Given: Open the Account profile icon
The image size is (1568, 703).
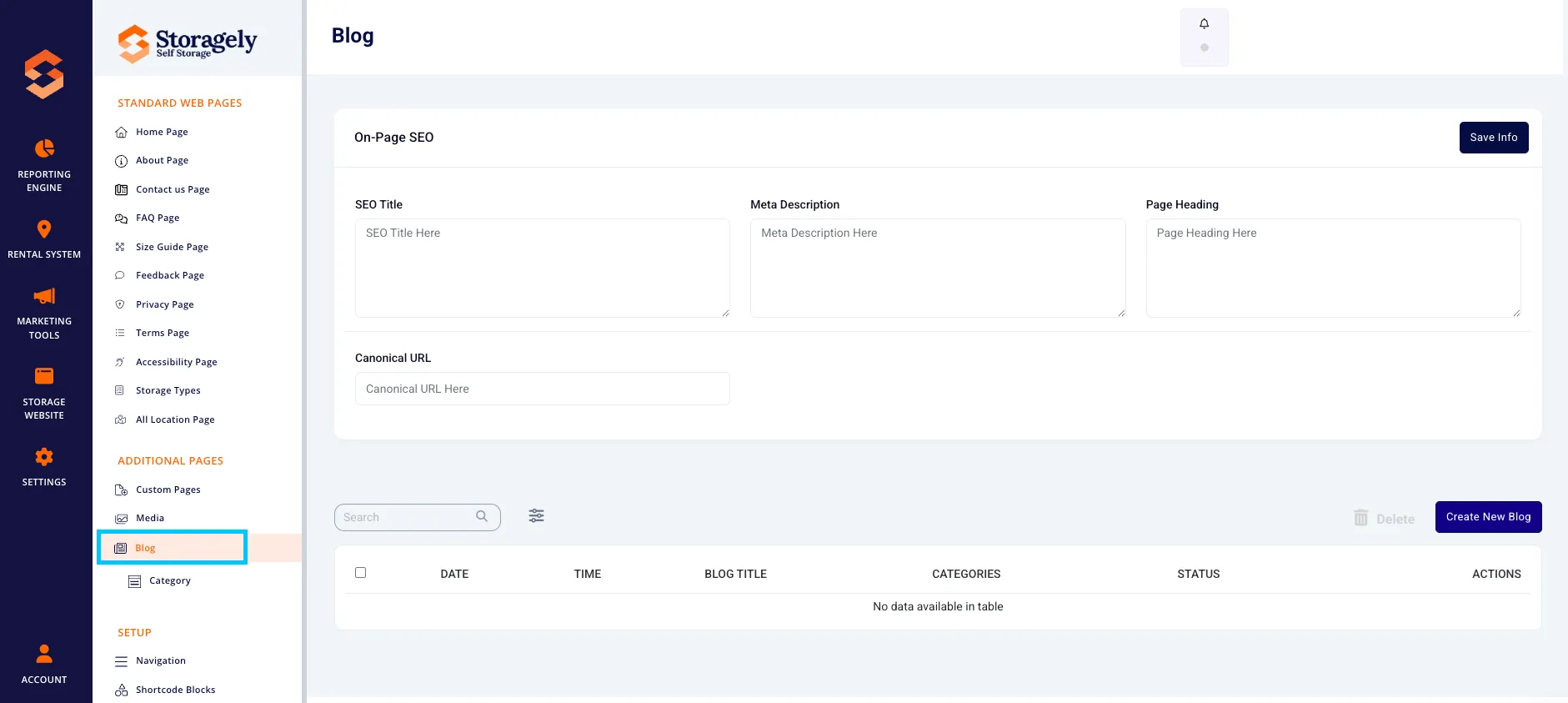Looking at the screenshot, I should tap(44, 653).
